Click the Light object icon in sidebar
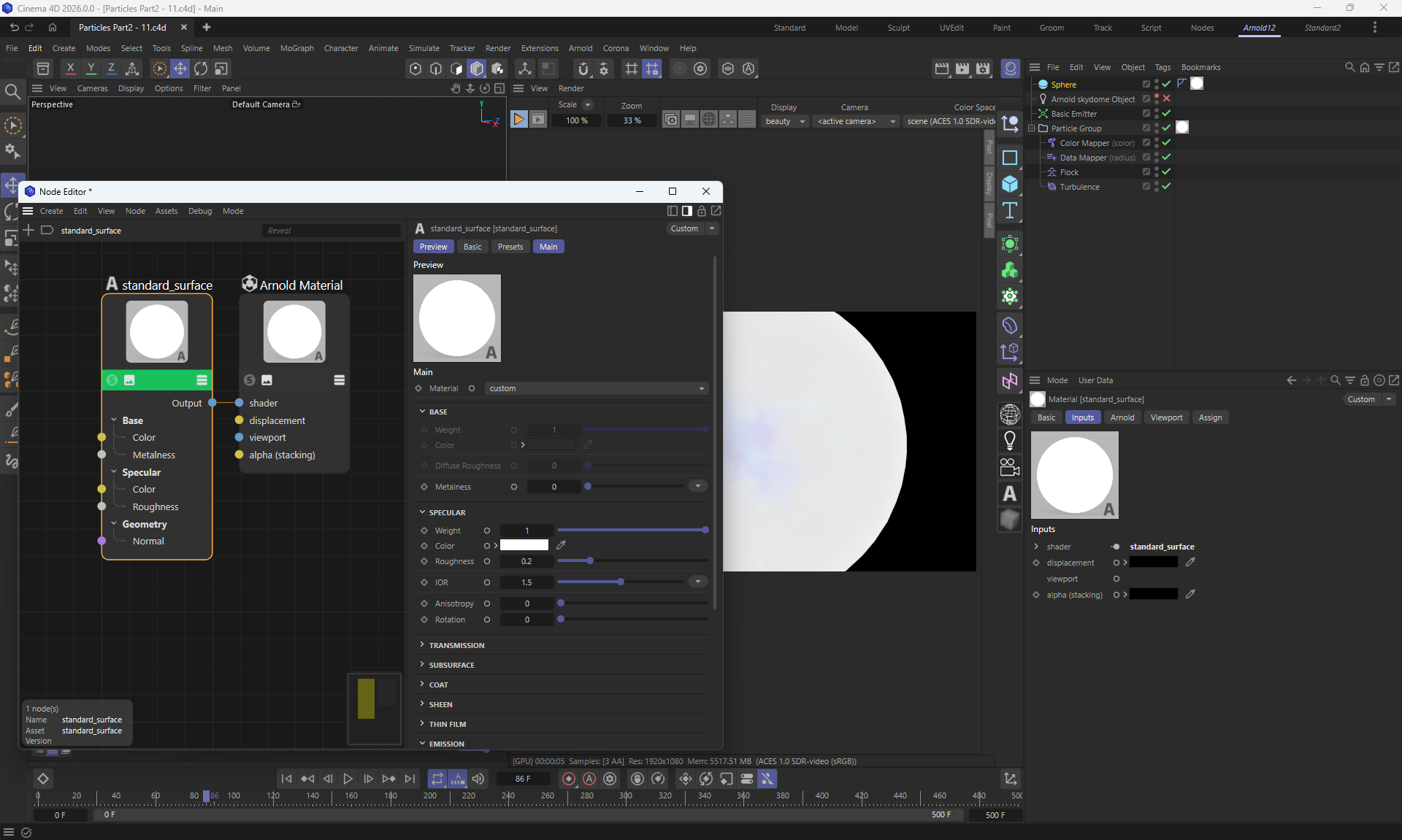1402x840 pixels. tap(1010, 440)
